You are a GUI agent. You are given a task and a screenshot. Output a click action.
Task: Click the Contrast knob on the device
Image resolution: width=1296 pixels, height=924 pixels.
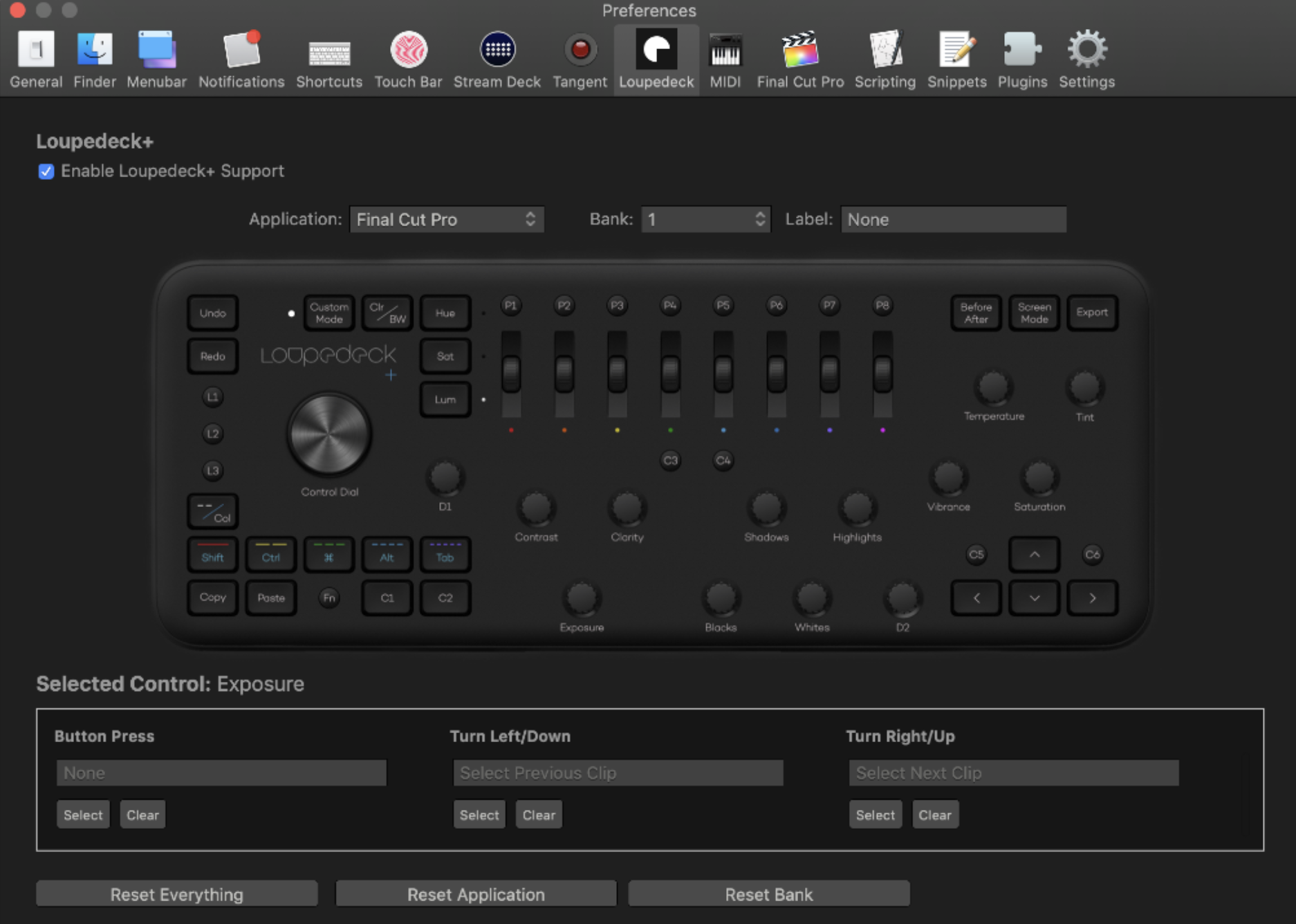point(536,509)
